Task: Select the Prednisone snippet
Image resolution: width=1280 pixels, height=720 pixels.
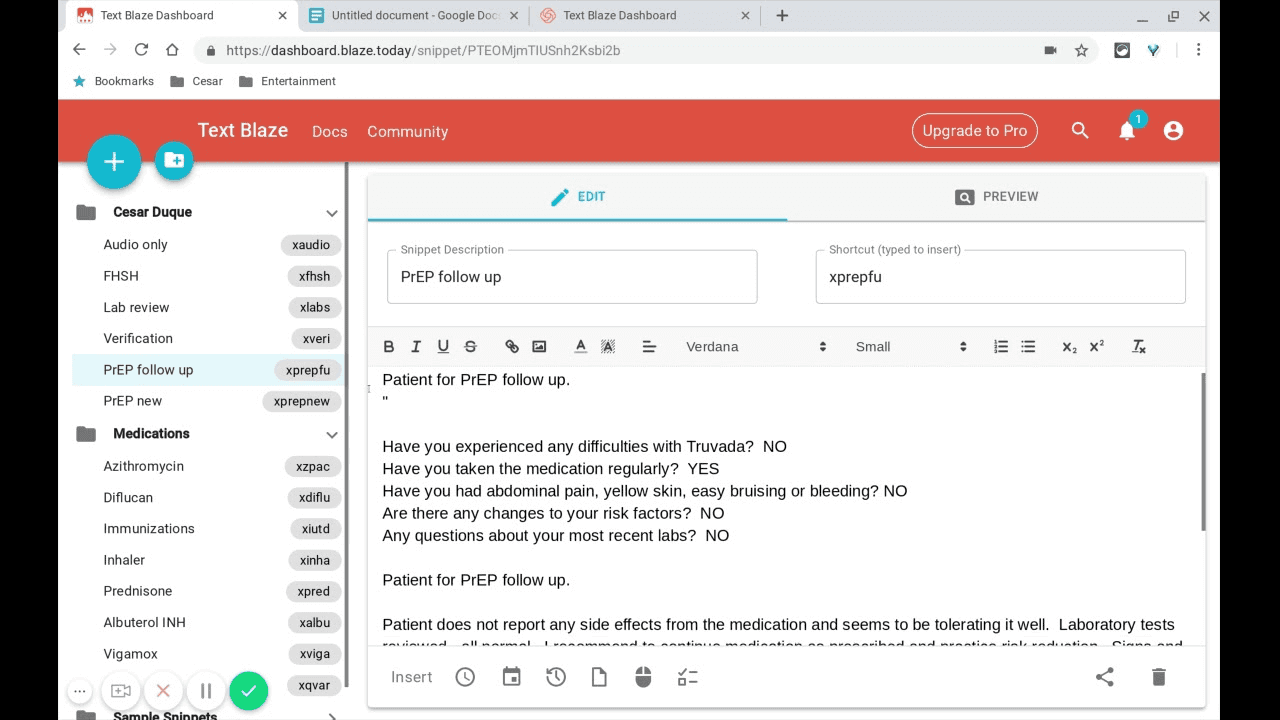Action: 208,591
